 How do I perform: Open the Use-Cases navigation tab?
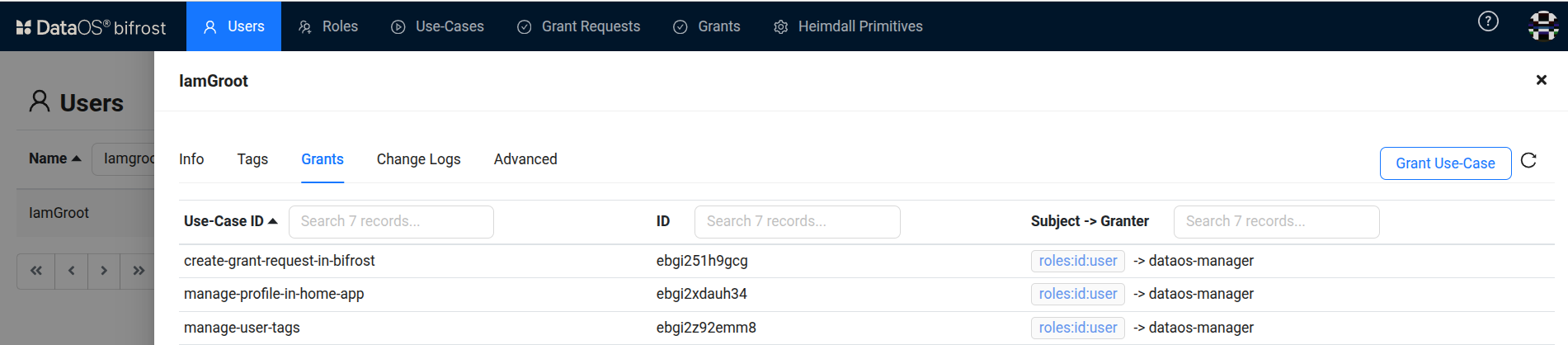[437, 26]
